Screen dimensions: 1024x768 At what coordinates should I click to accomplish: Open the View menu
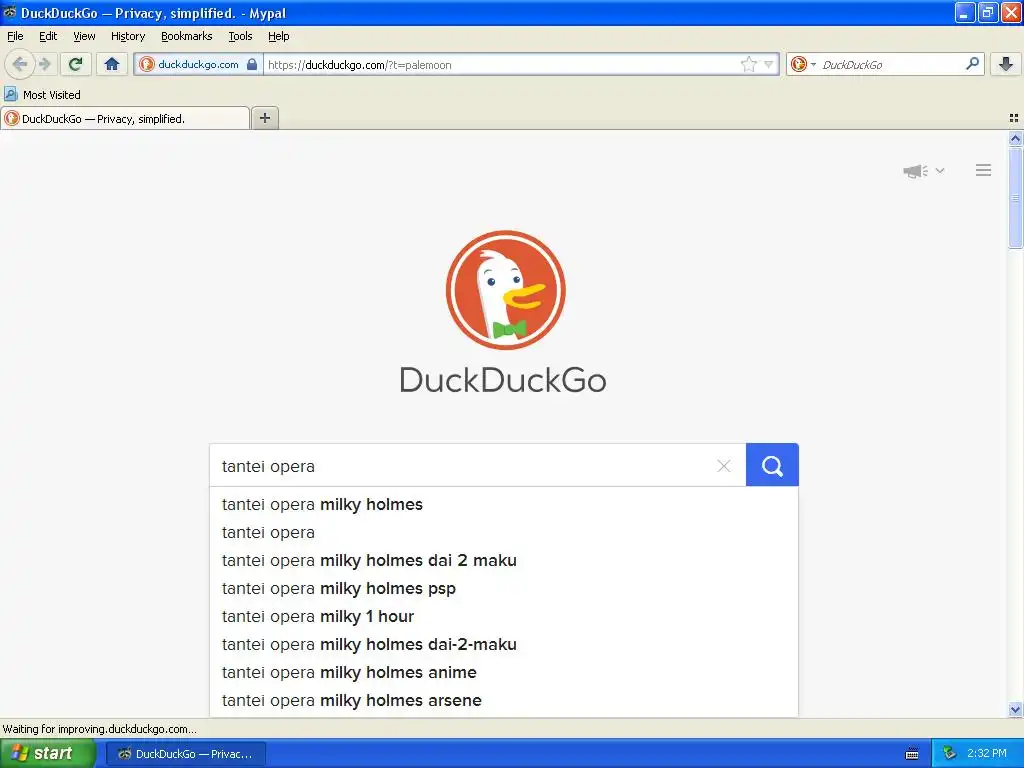tap(84, 36)
